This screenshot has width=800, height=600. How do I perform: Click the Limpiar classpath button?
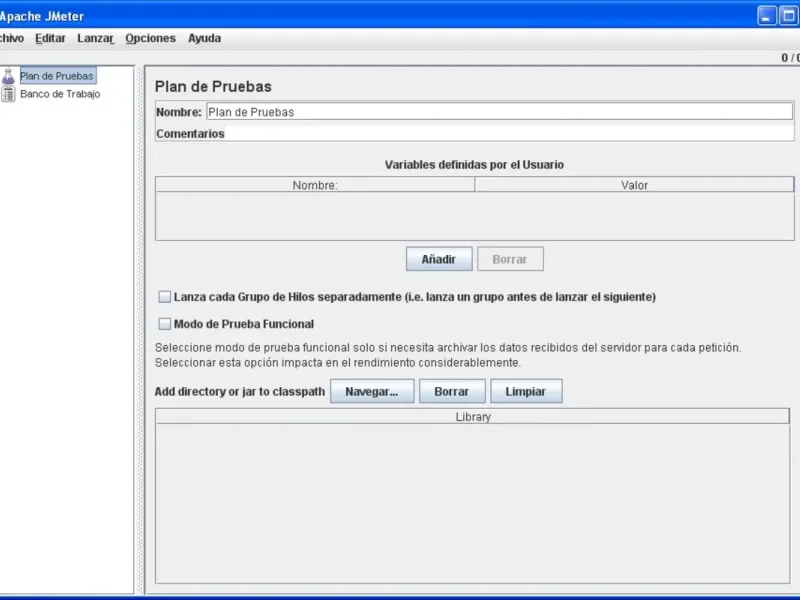click(x=526, y=391)
